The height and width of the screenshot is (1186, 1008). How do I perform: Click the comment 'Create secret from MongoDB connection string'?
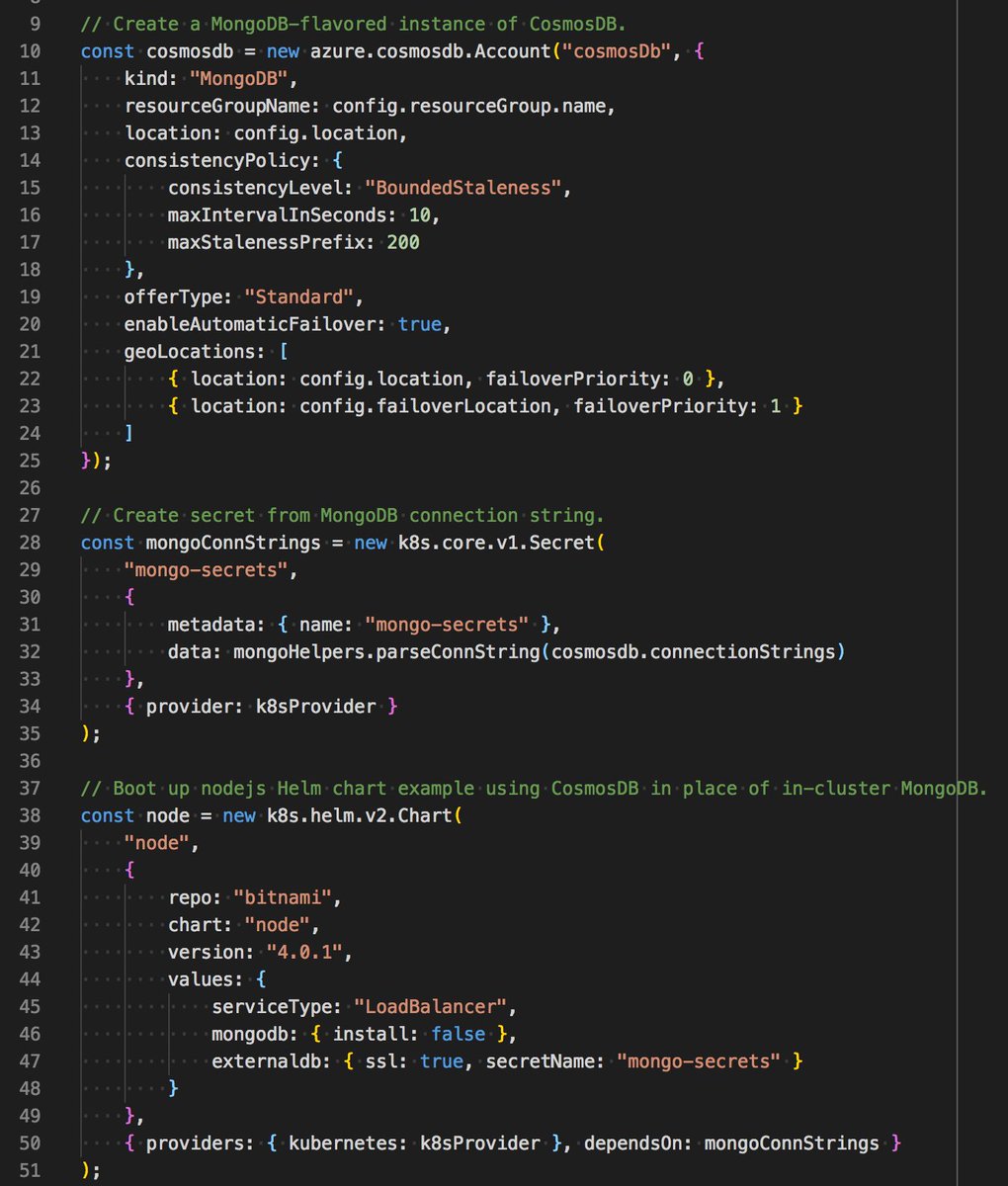343,515
